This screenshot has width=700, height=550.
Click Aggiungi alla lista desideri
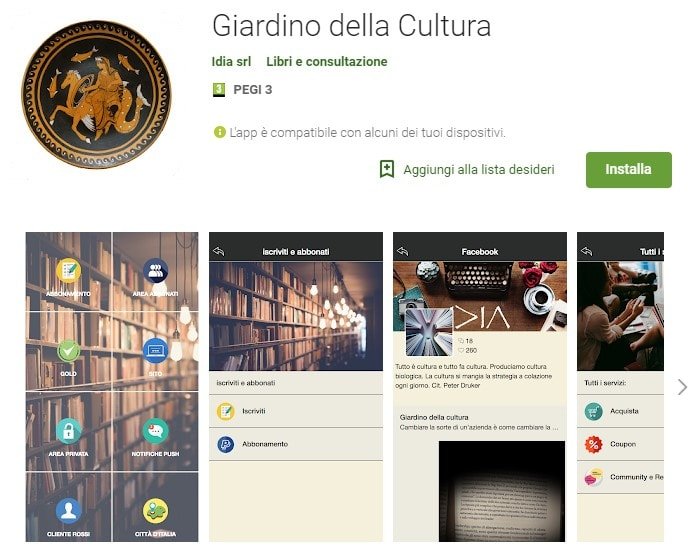(479, 170)
